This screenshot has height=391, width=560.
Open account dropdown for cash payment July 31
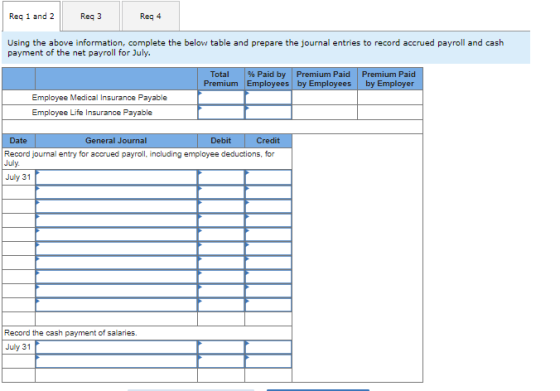(116, 347)
